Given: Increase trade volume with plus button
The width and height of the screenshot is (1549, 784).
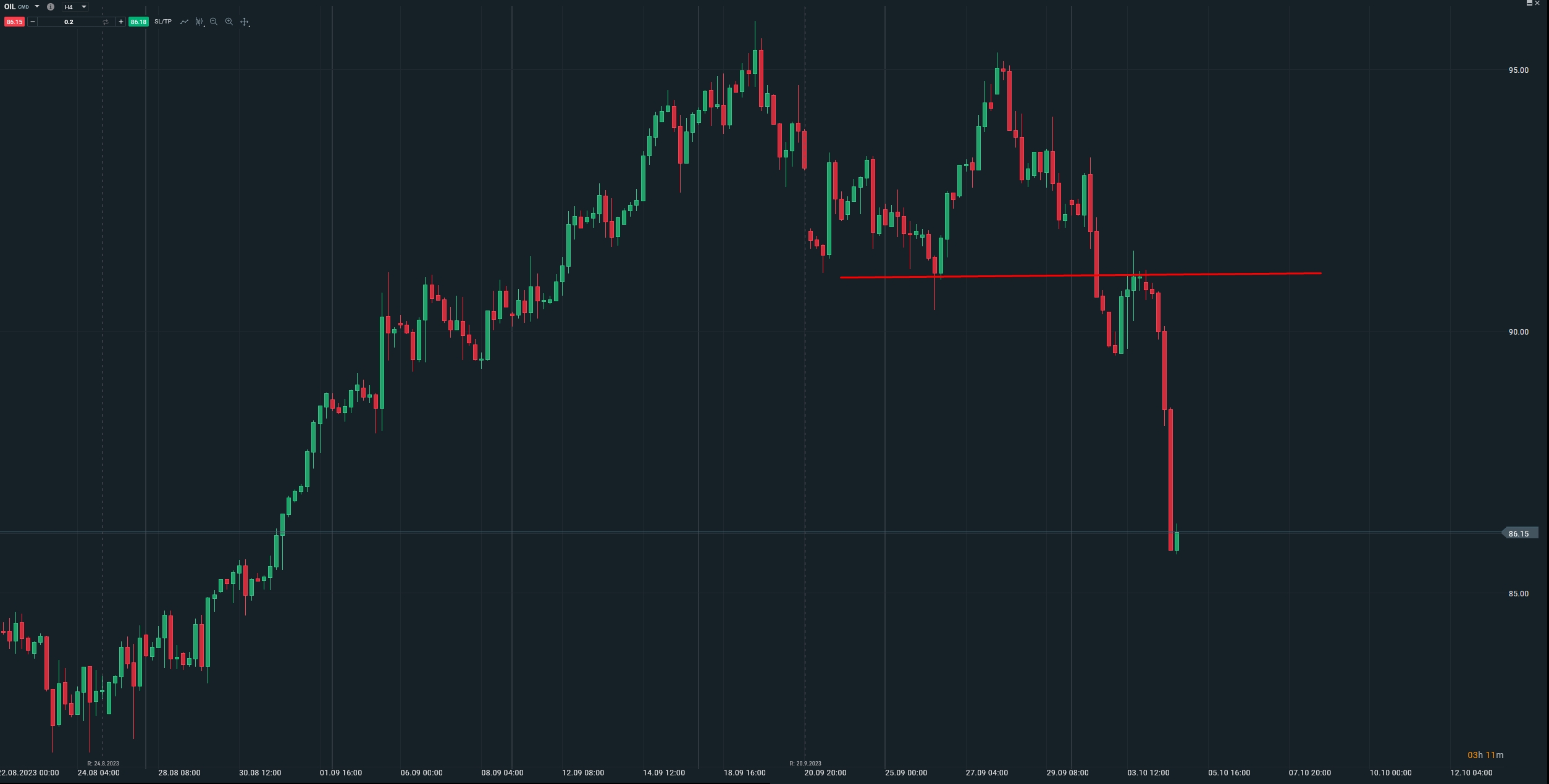Looking at the screenshot, I should [121, 22].
